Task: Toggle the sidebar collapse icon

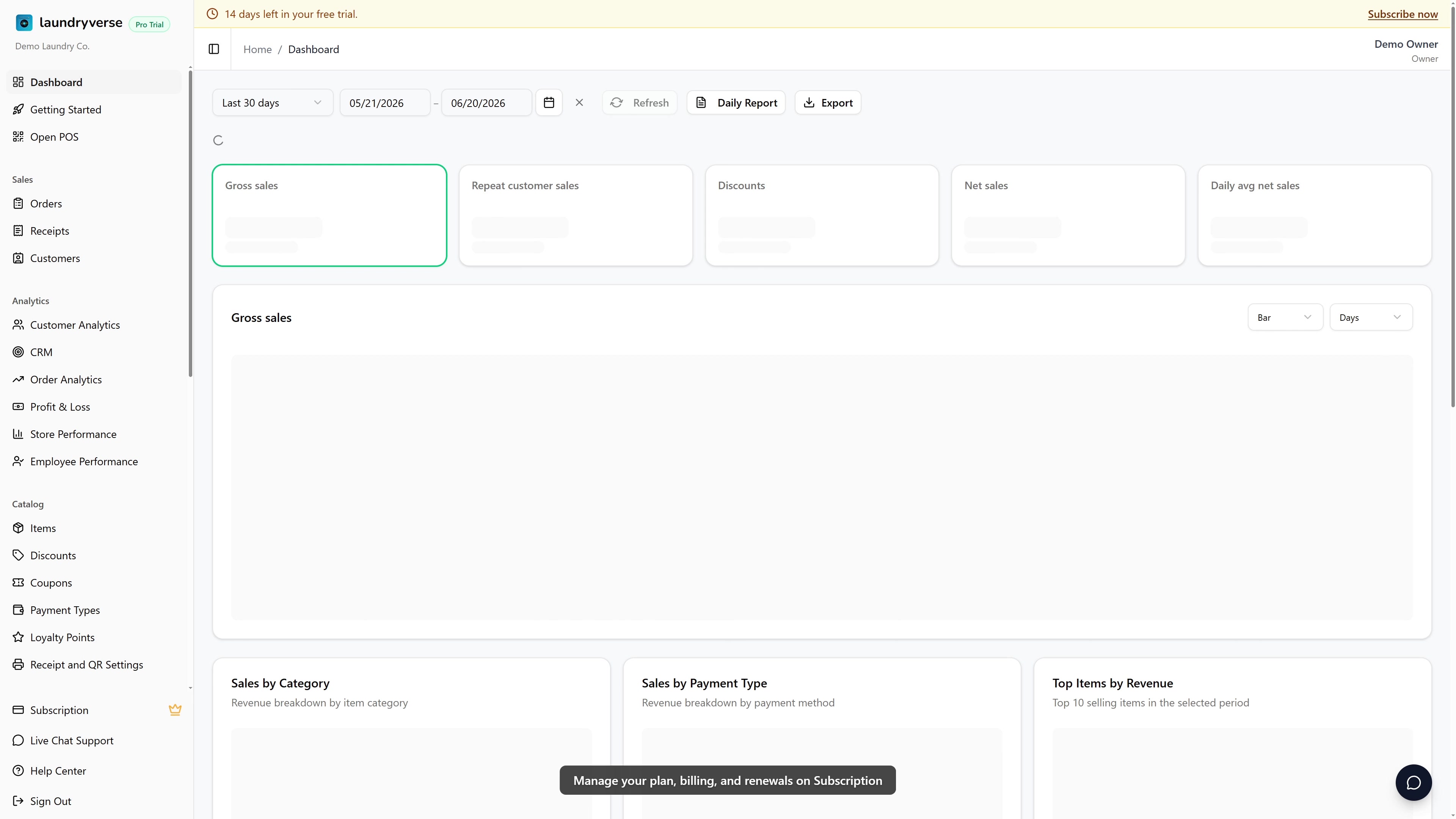Action: [x=213, y=49]
